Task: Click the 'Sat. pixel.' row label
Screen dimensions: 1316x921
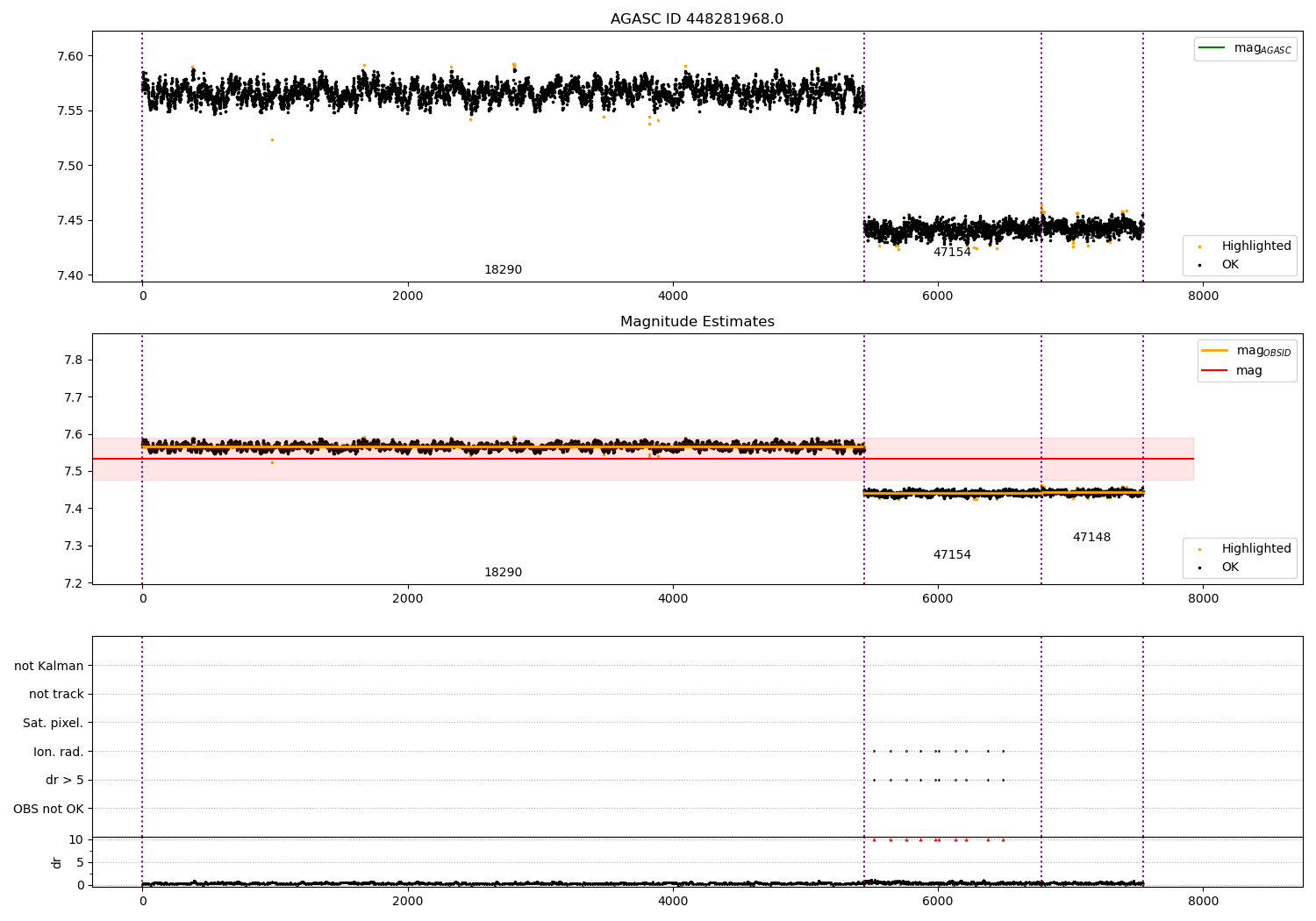Action: [54, 723]
